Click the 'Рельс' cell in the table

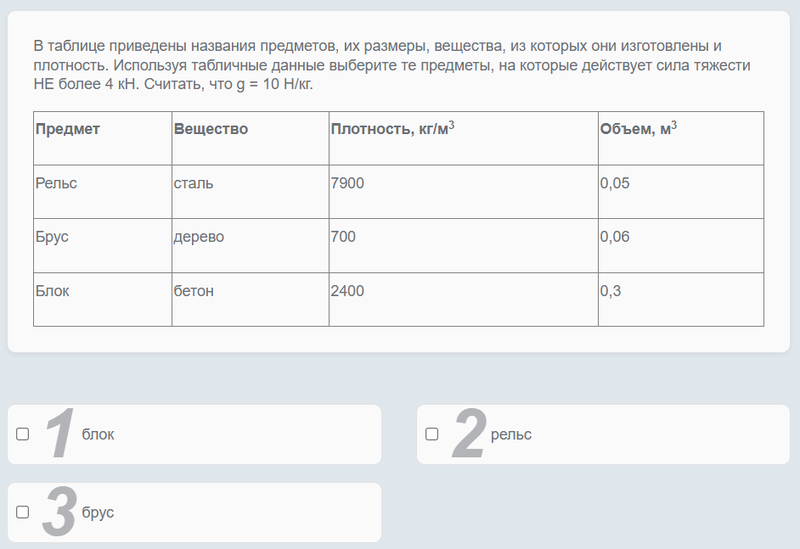(x=56, y=184)
